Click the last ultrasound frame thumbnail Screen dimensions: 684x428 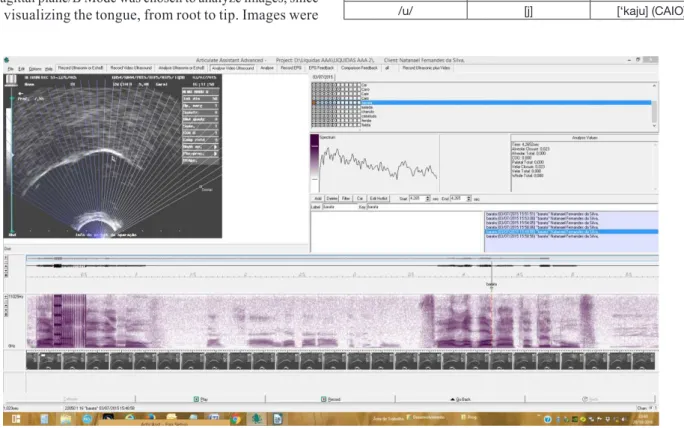pos(643,361)
